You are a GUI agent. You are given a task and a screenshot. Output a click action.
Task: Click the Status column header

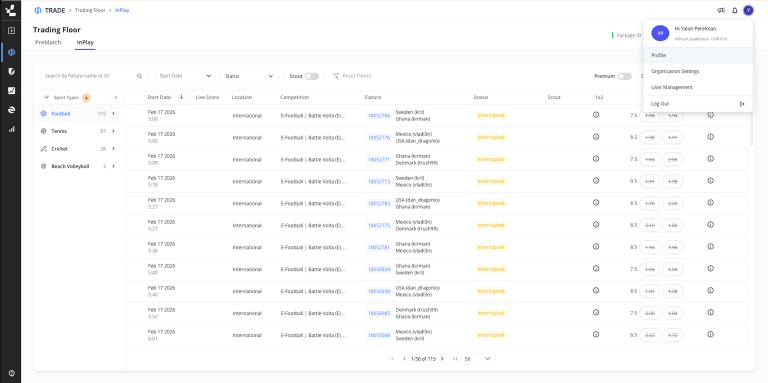(x=480, y=97)
